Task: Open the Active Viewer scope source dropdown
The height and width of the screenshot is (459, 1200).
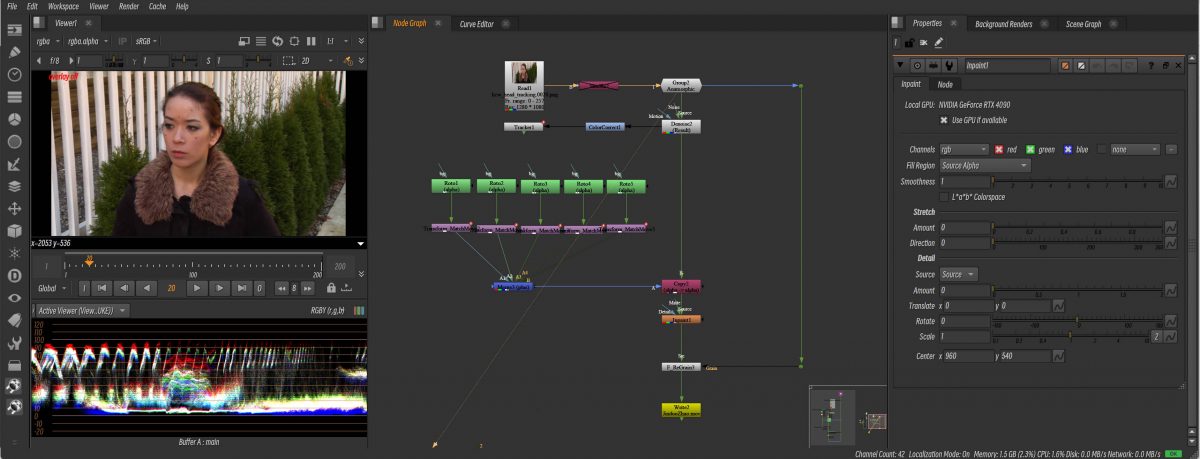Action: click(x=82, y=311)
